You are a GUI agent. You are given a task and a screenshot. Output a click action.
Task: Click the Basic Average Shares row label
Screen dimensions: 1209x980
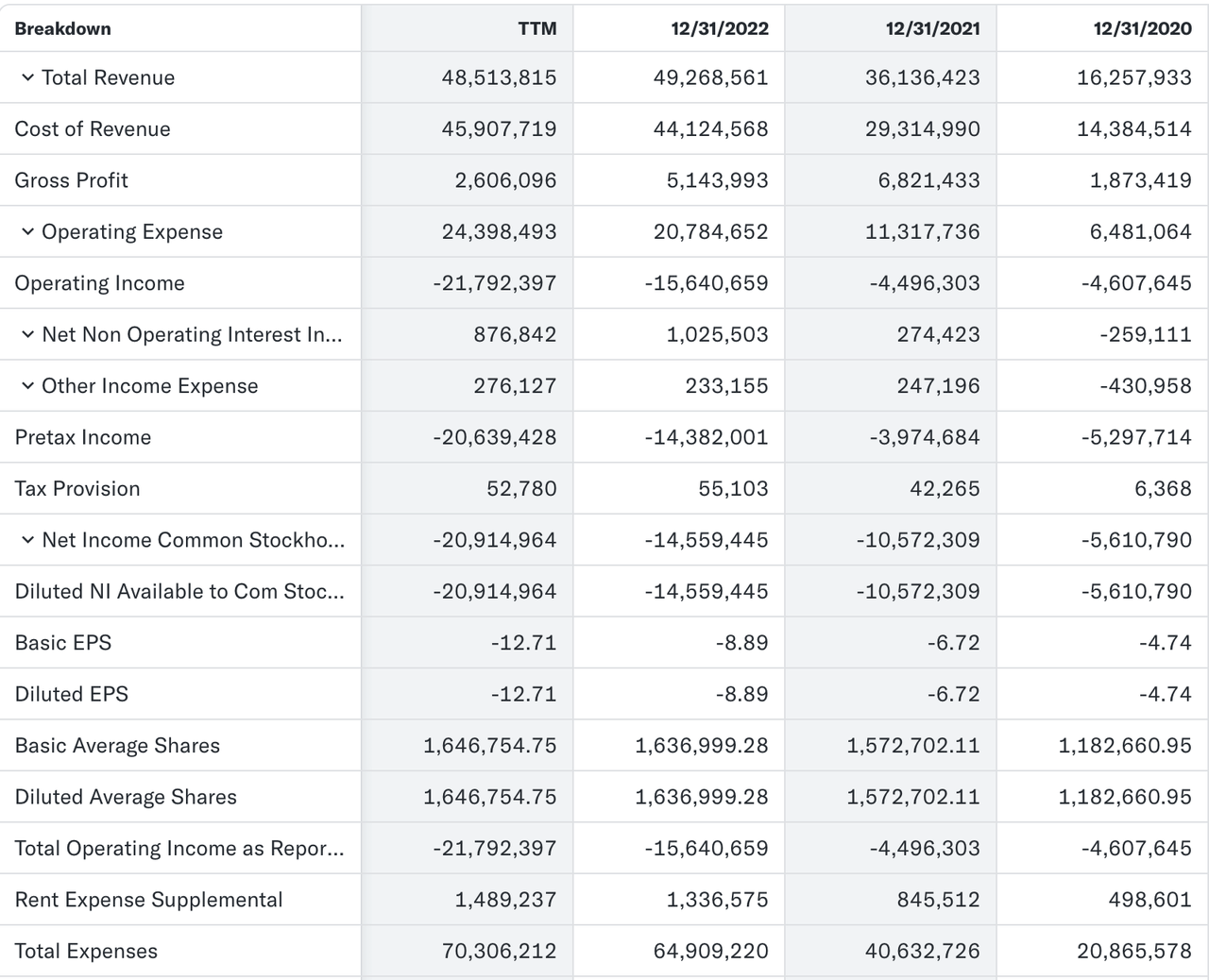coord(117,745)
